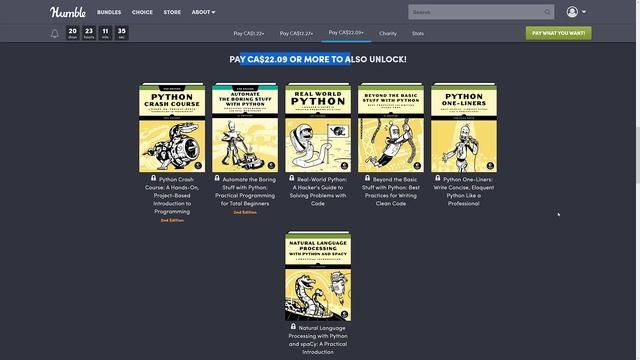
Task: Click the Humble logo
Action: [68, 12]
